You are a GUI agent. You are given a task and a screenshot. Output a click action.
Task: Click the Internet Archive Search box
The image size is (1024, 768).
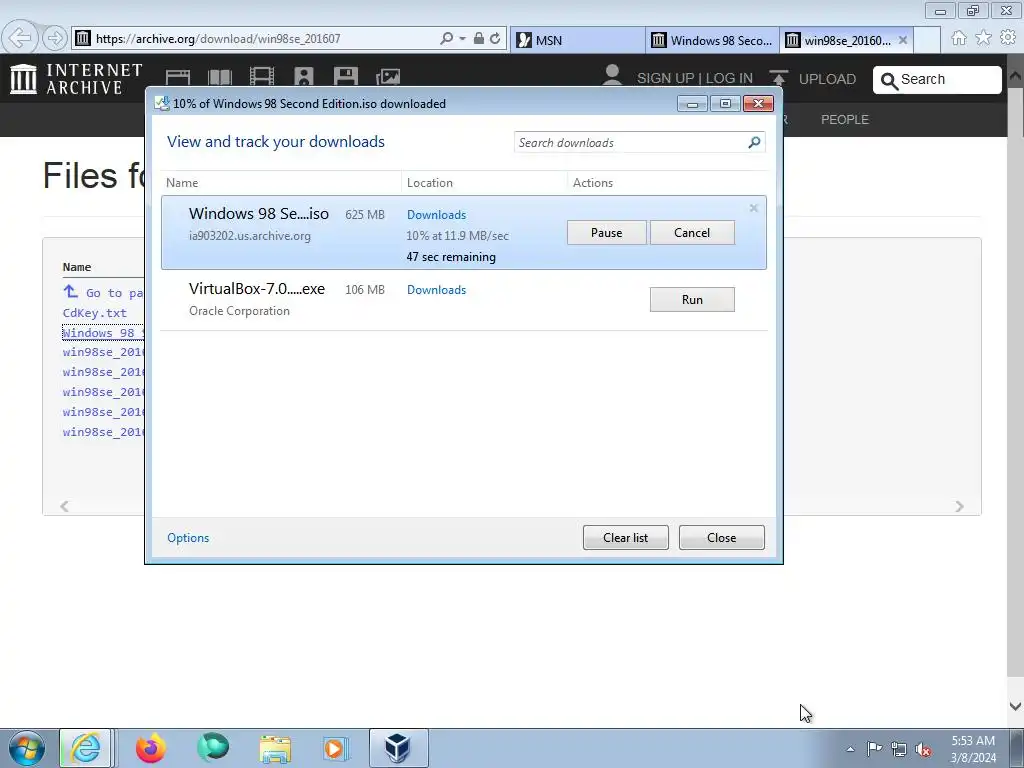(x=938, y=80)
